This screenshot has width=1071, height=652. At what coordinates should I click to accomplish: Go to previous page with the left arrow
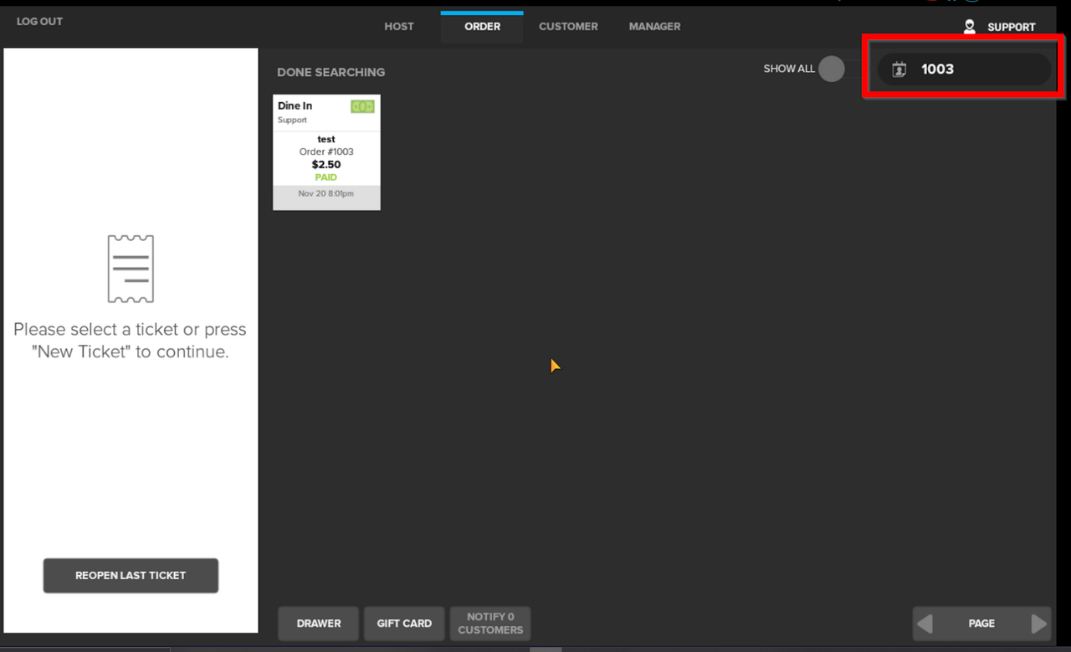[926, 624]
